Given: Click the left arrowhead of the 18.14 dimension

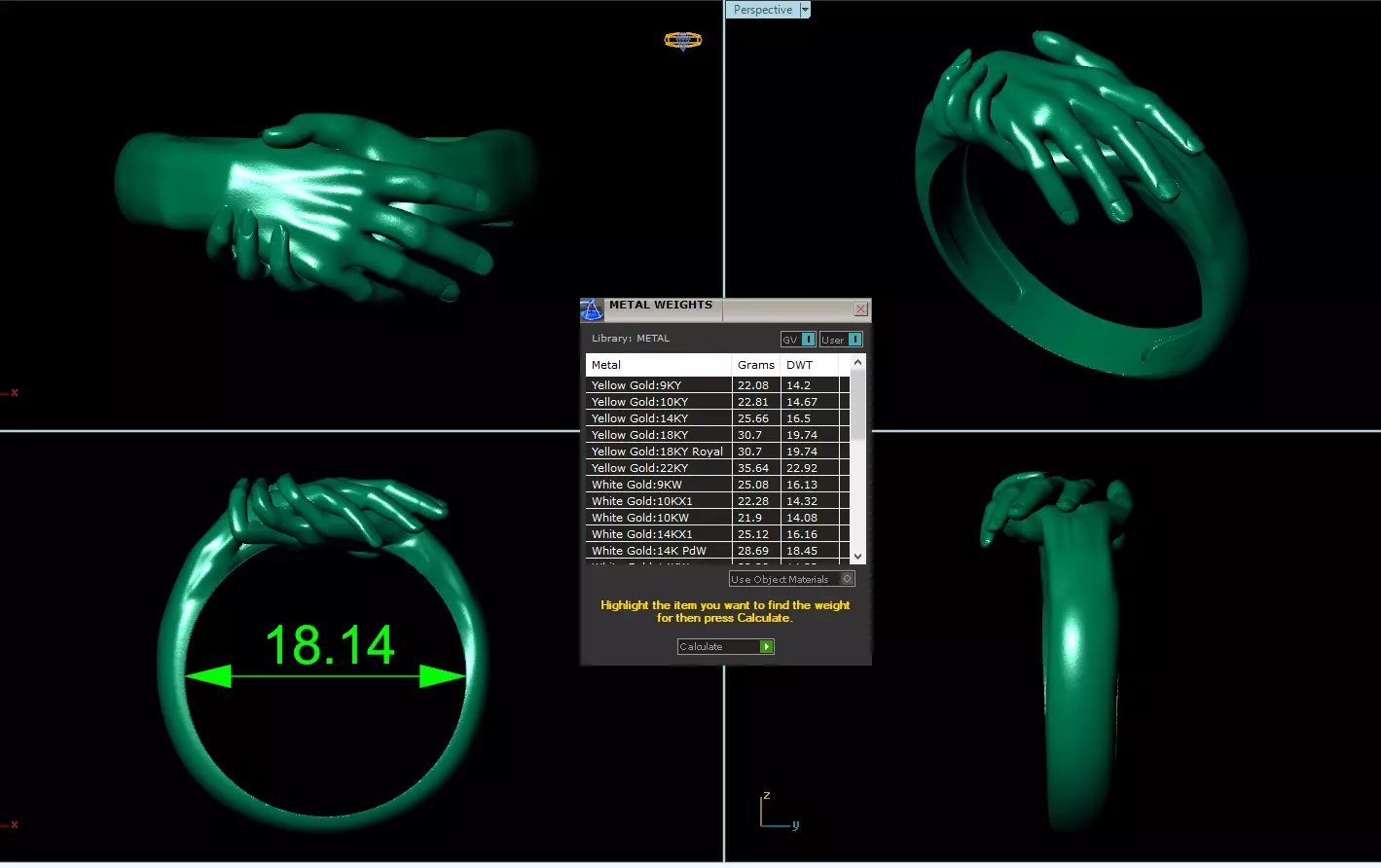Looking at the screenshot, I should pyautogui.click(x=207, y=676).
